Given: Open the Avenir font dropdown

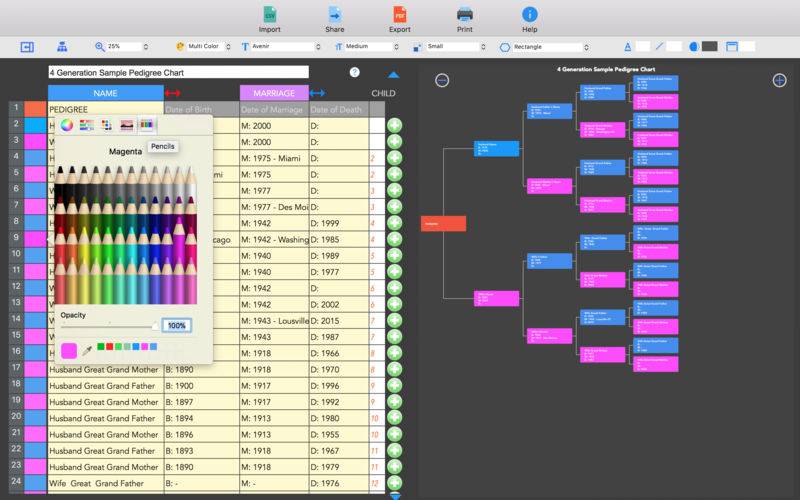Looking at the screenshot, I should (x=286, y=46).
